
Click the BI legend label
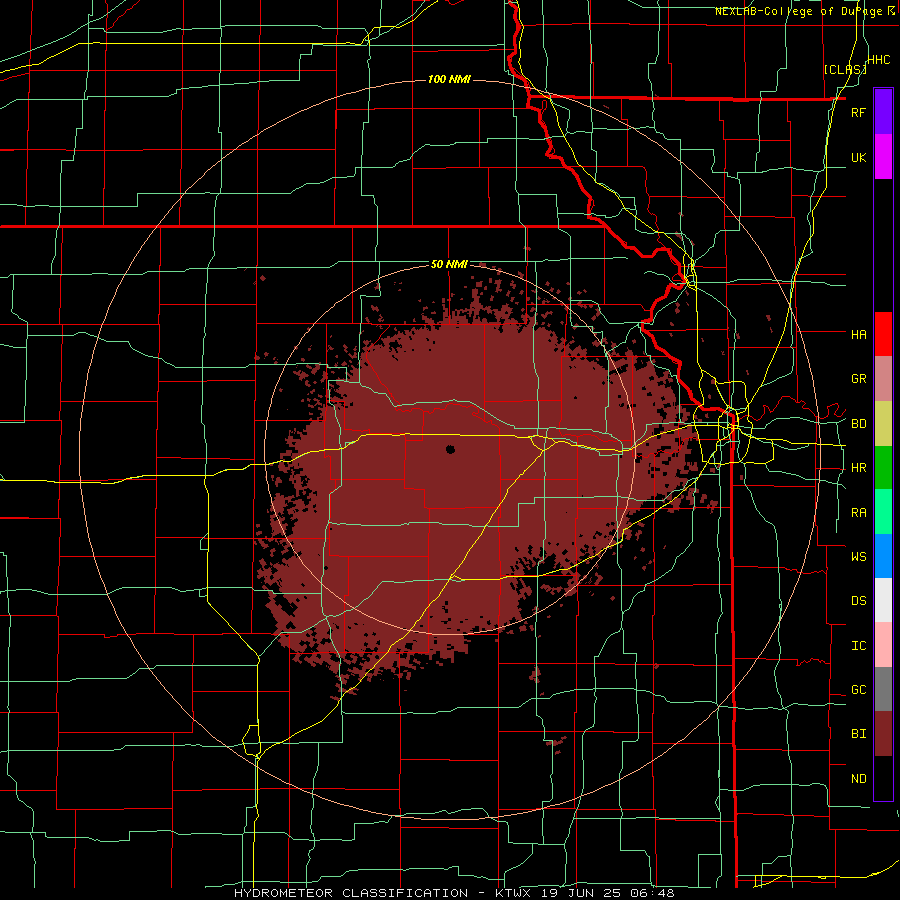pyautogui.click(x=858, y=734)
